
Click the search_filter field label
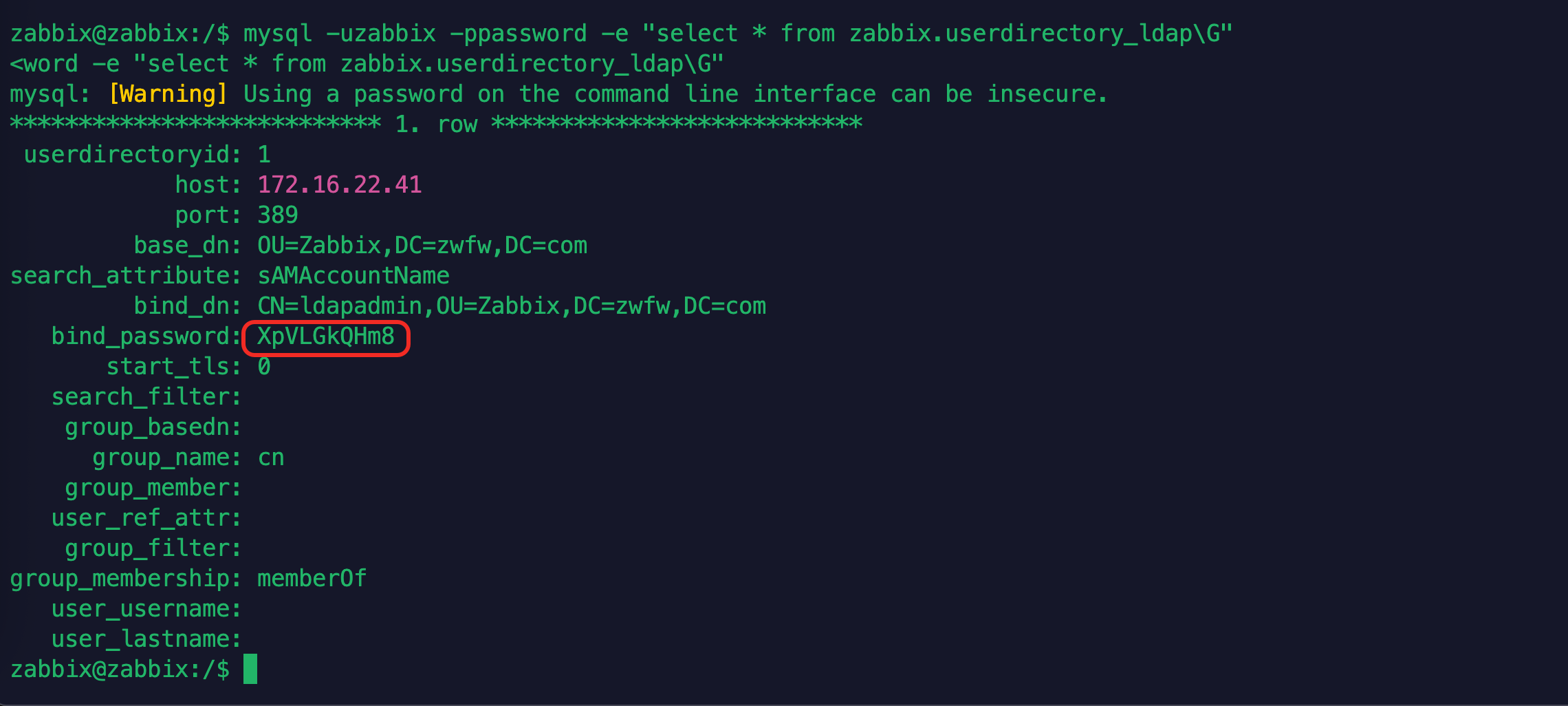[x=146, y=397]
